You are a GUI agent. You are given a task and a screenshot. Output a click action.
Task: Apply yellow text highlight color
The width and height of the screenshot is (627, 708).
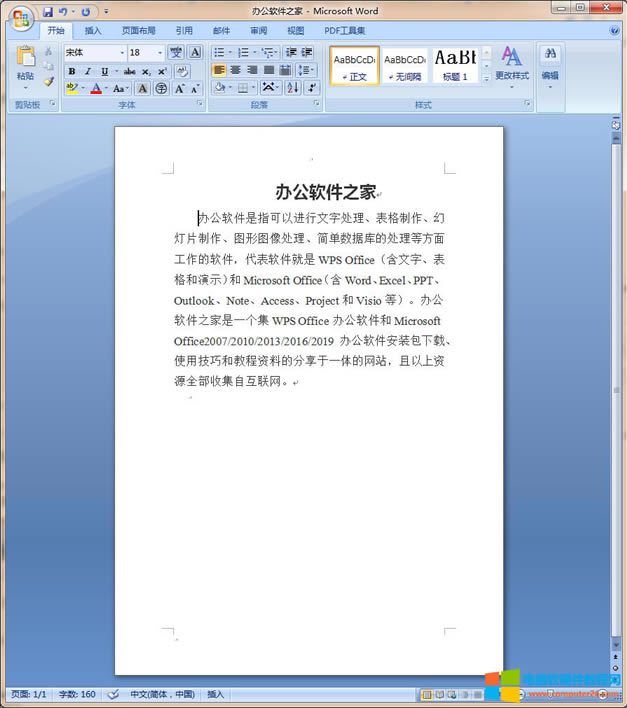[72, 88]
